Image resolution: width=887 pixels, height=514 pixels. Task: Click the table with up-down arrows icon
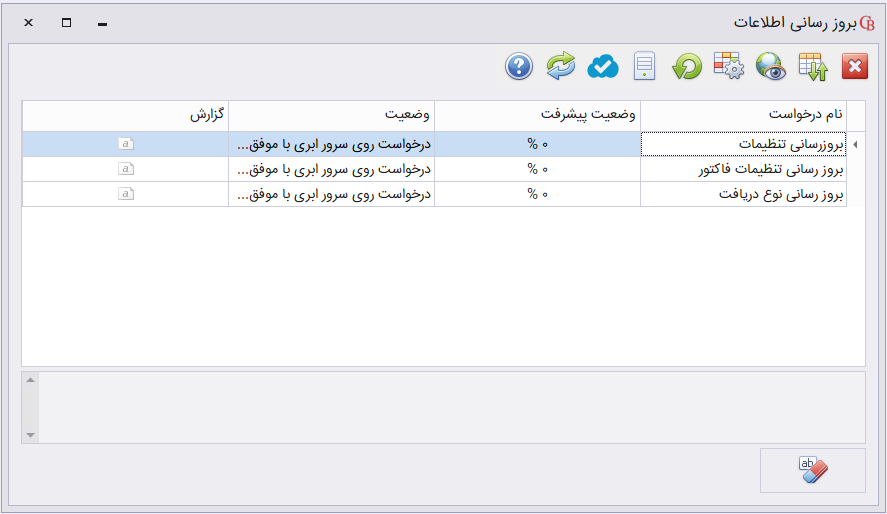pyautogui.click(x=813, y=67)
